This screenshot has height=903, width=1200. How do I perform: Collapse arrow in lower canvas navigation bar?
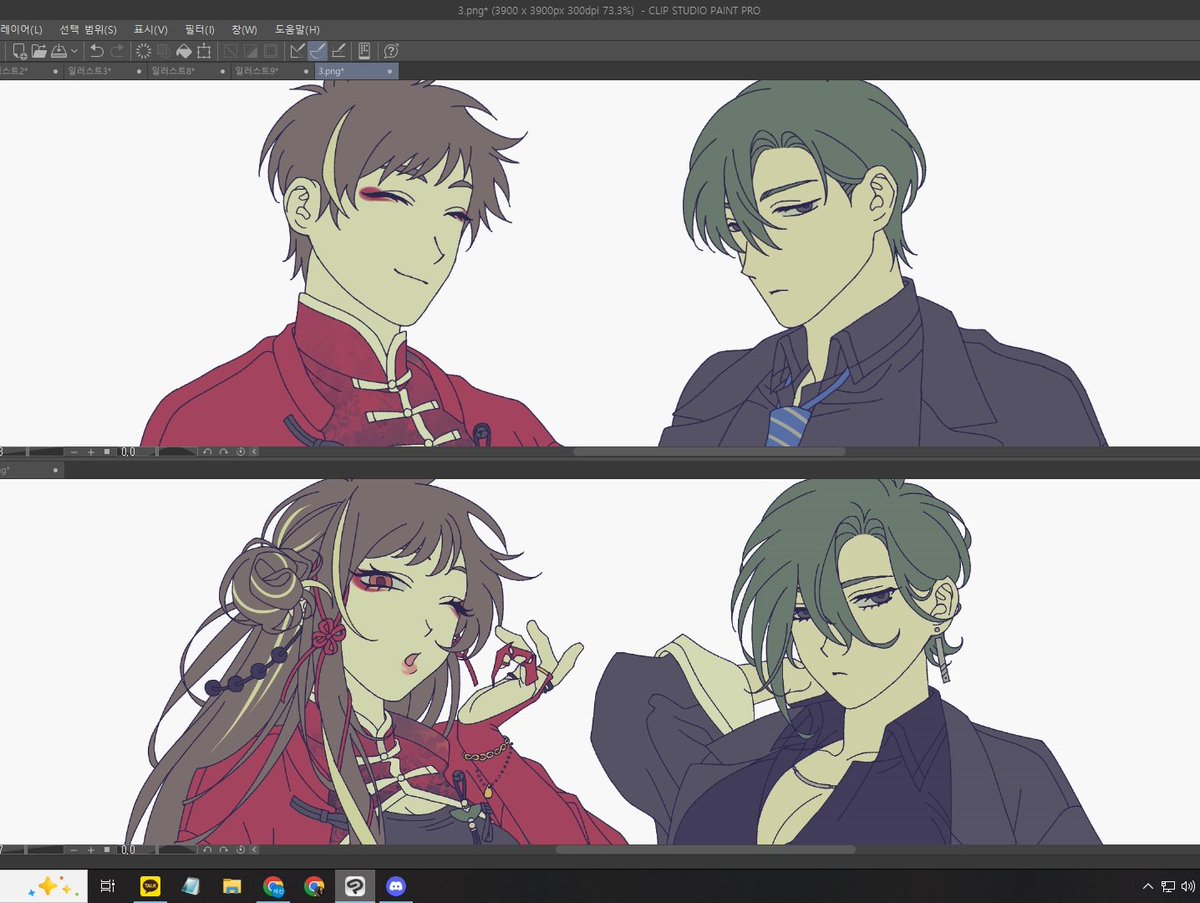click(254, 850)
